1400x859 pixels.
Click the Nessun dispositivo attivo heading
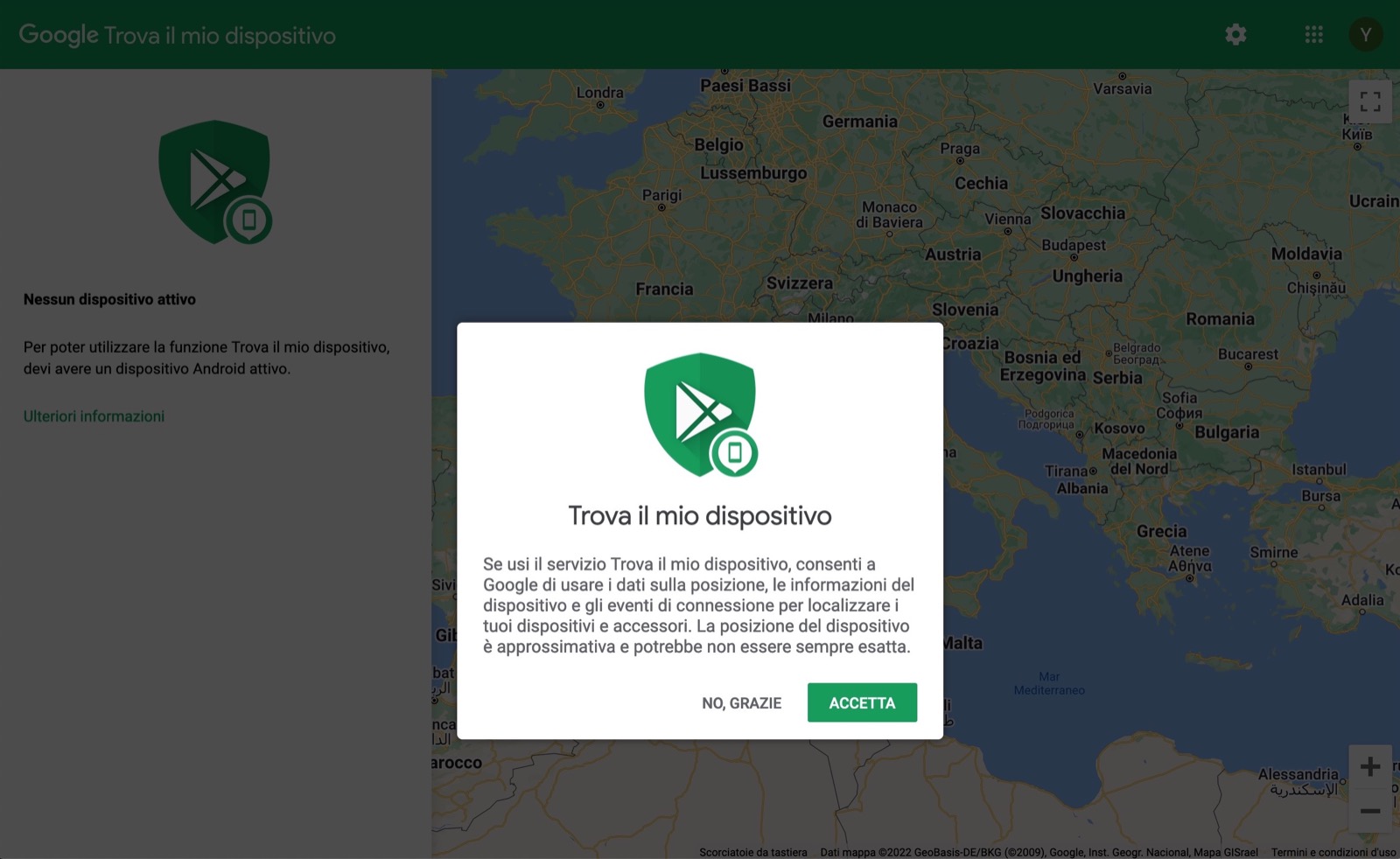[x=109, y=299]
